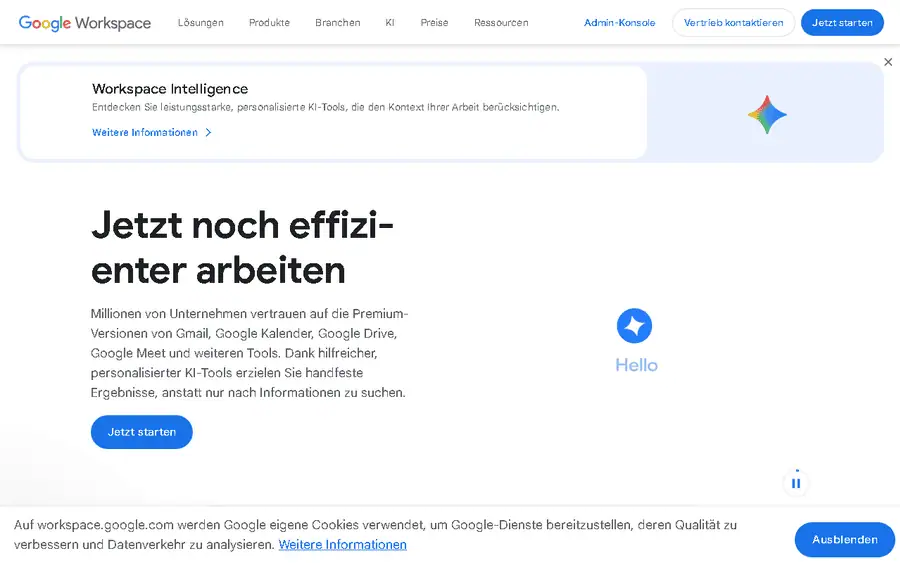Click the Google Workspace logo

point(85,23)
